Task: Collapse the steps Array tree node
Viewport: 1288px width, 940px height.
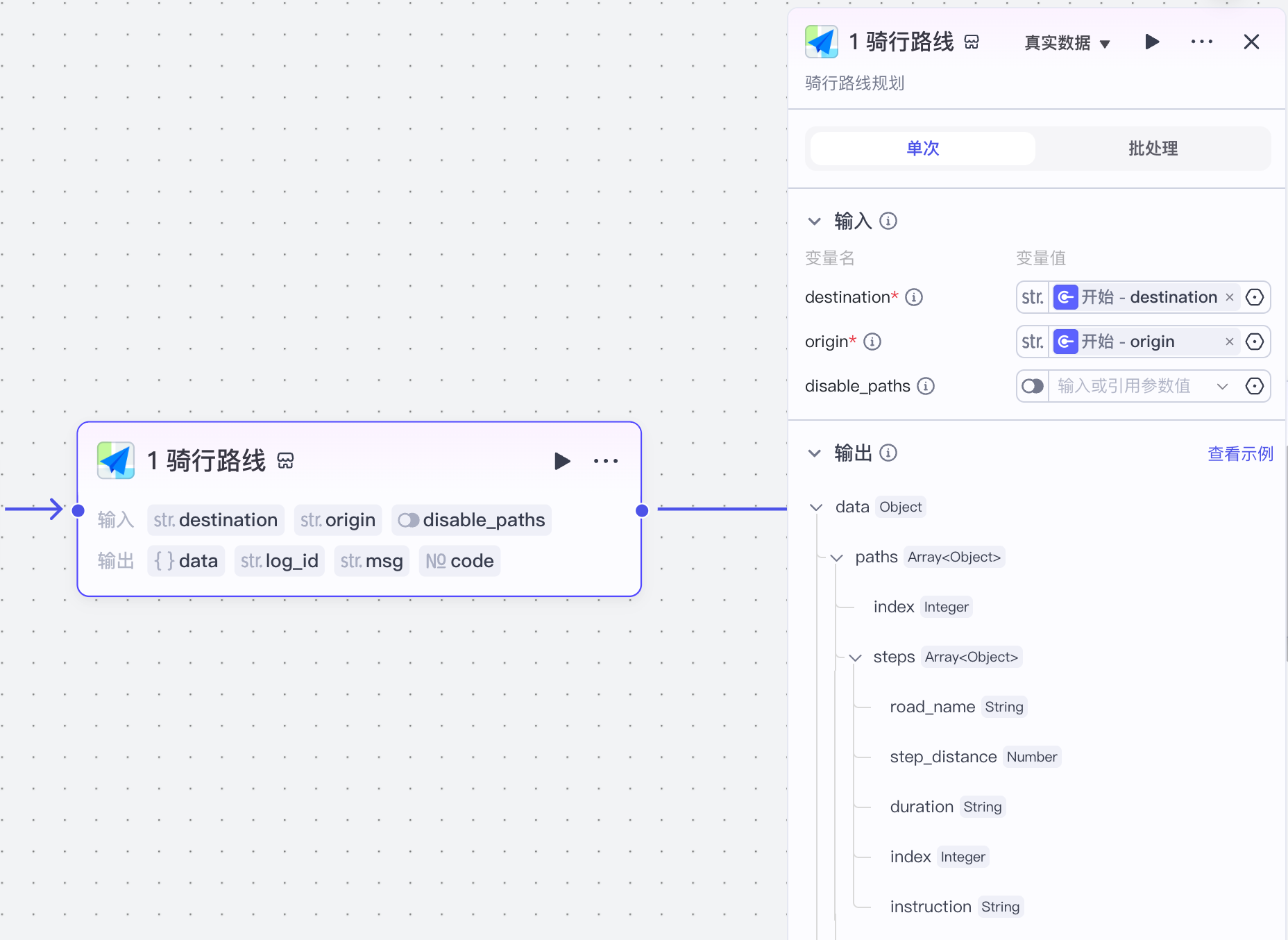Action: point(856,657)
